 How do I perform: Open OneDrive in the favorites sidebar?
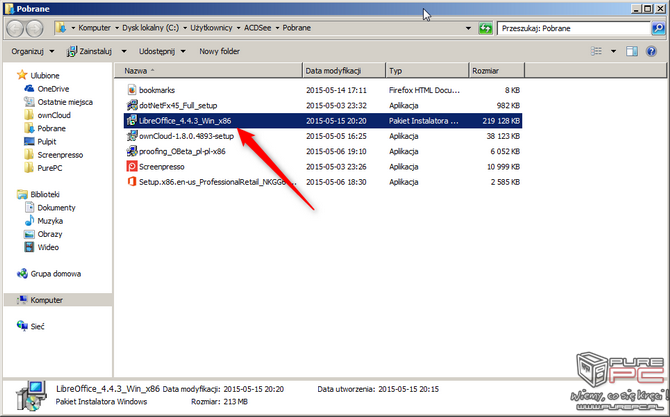pyautogui.click(x=52, y=89)
